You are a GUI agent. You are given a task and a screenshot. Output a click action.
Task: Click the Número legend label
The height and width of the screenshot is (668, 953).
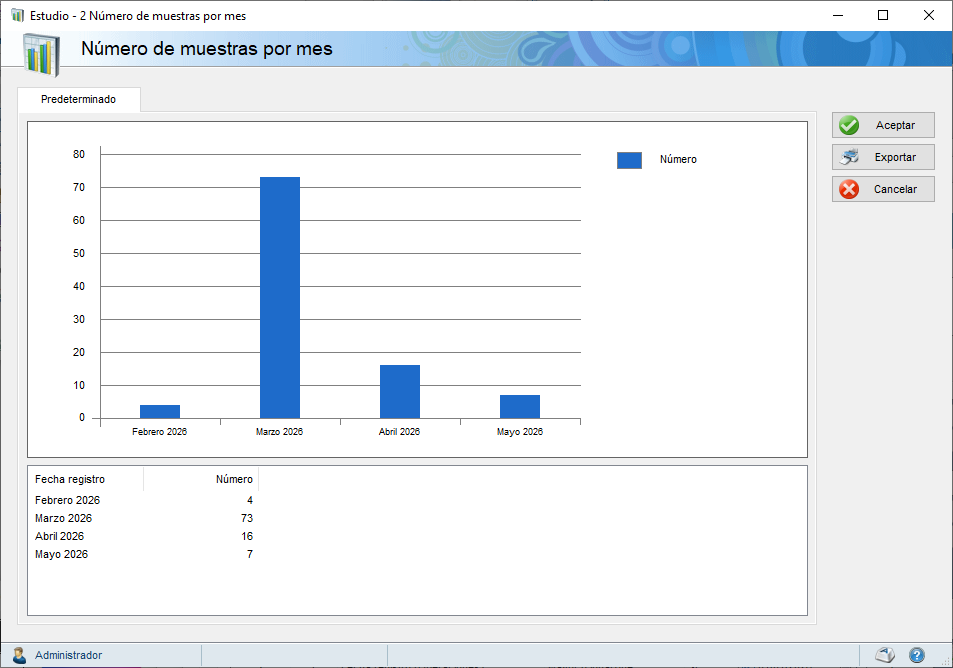click(678, 159)
